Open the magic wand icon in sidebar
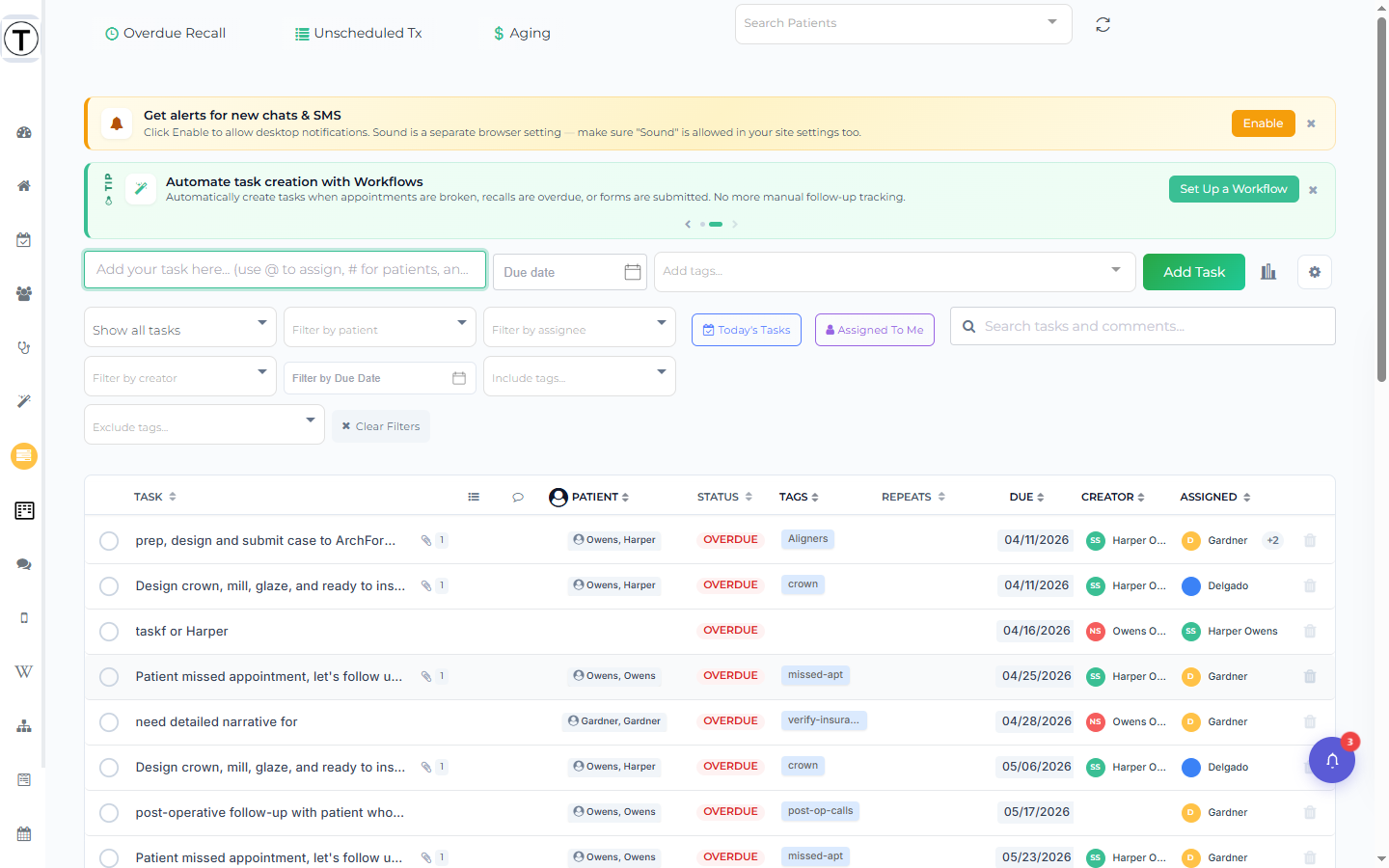 pos(24,401)
